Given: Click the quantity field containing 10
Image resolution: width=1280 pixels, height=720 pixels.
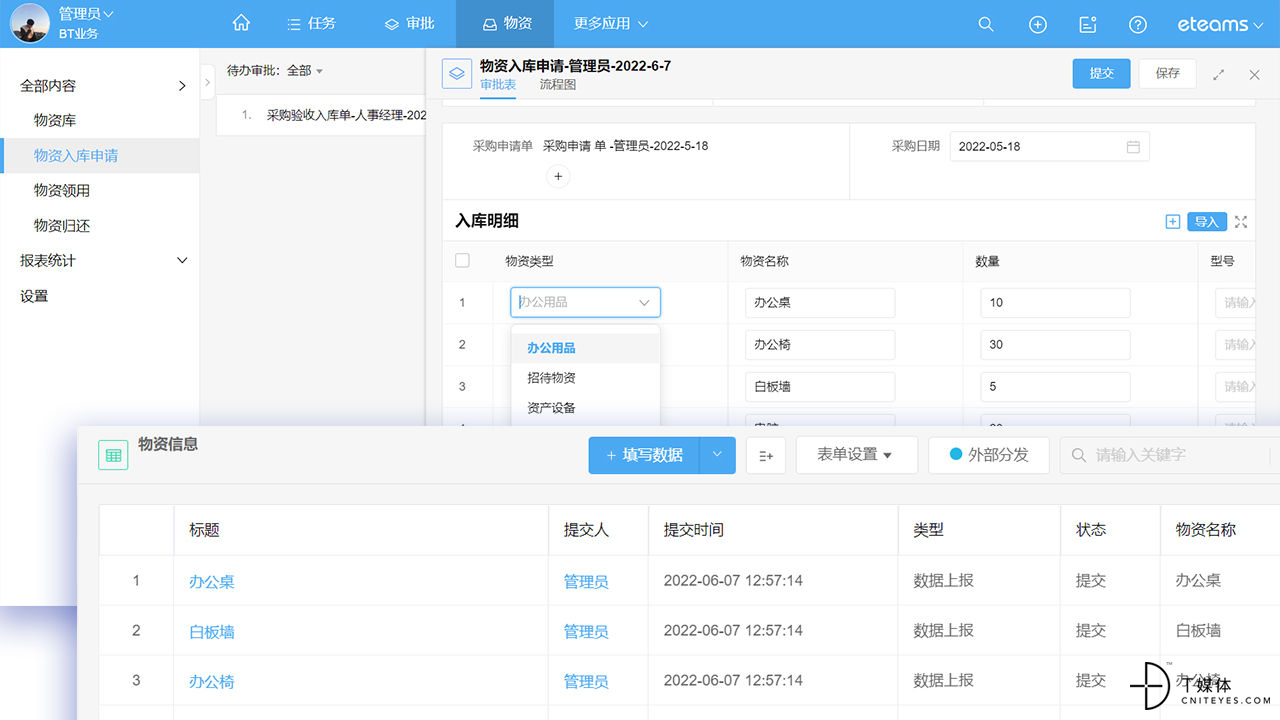Looking at the screenshot, I should (1055, 302).
